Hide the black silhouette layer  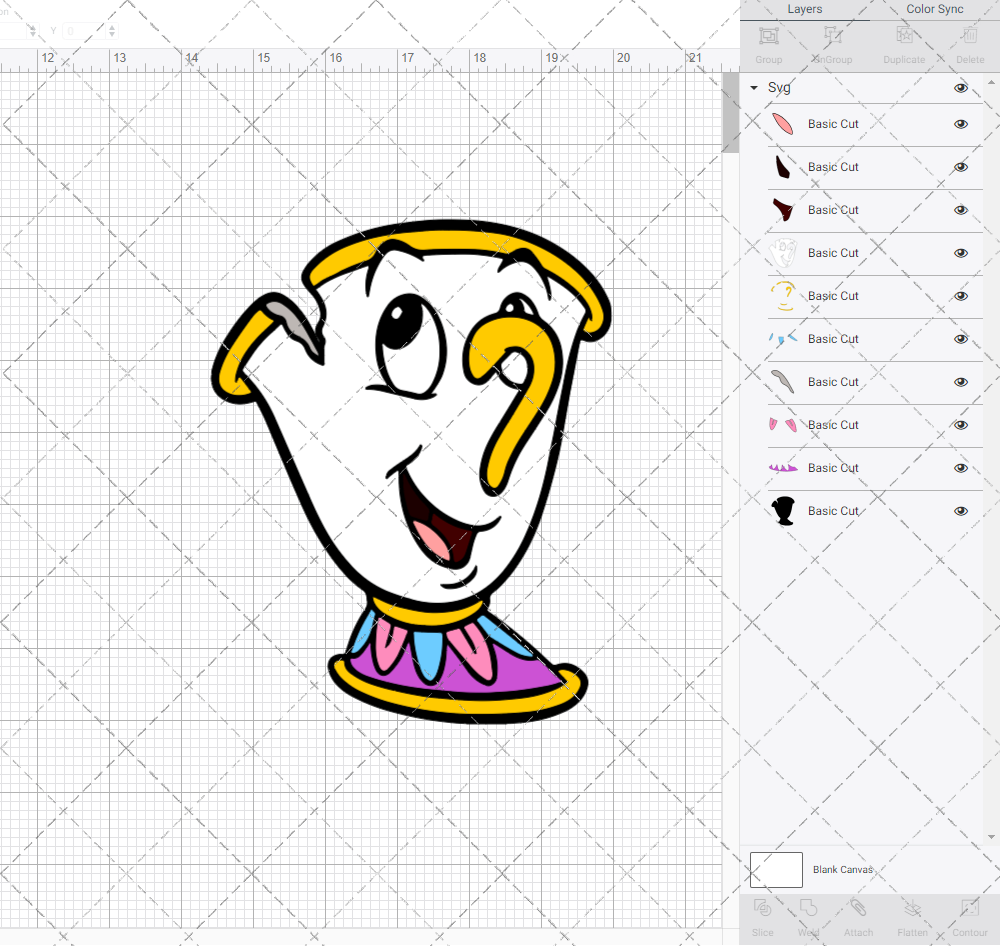(x=960, y=512)
